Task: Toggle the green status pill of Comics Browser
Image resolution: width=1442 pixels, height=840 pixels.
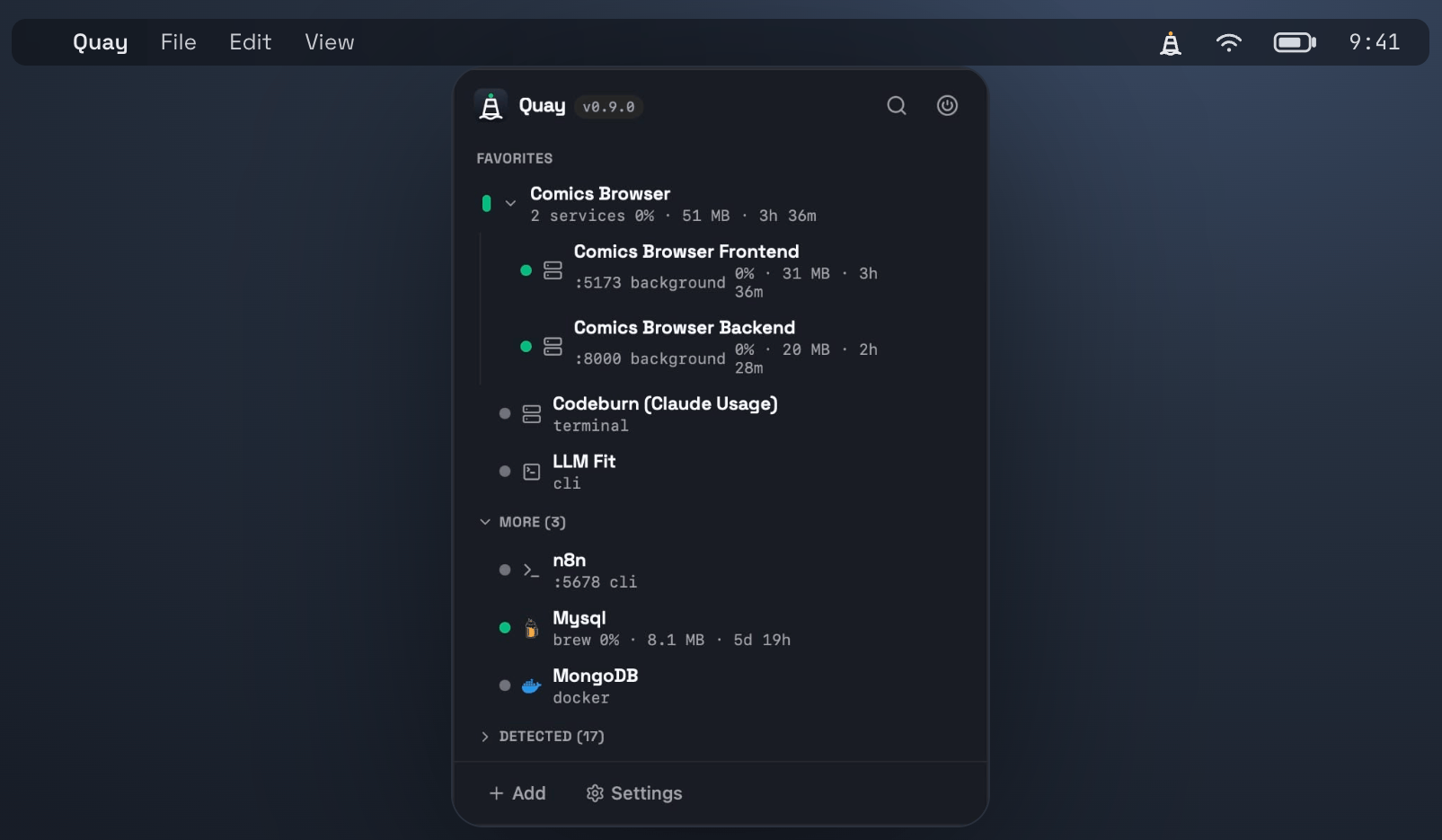Action: coord(486,203)
